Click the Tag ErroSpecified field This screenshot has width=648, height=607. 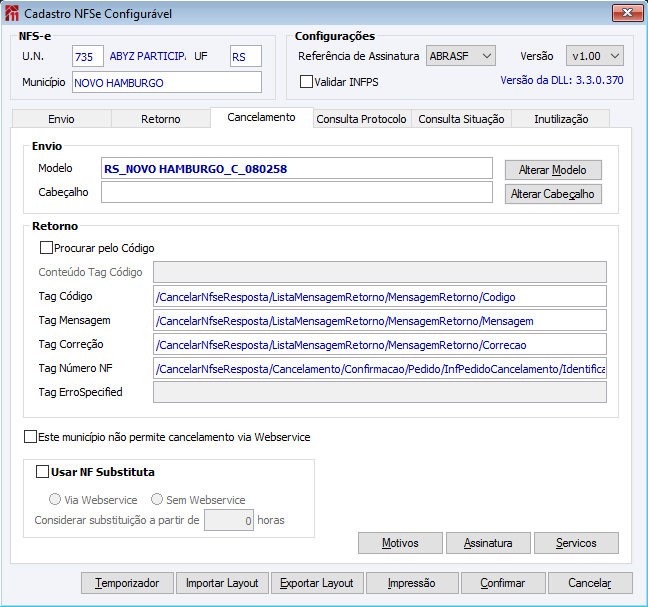click(x=380, y=392)
